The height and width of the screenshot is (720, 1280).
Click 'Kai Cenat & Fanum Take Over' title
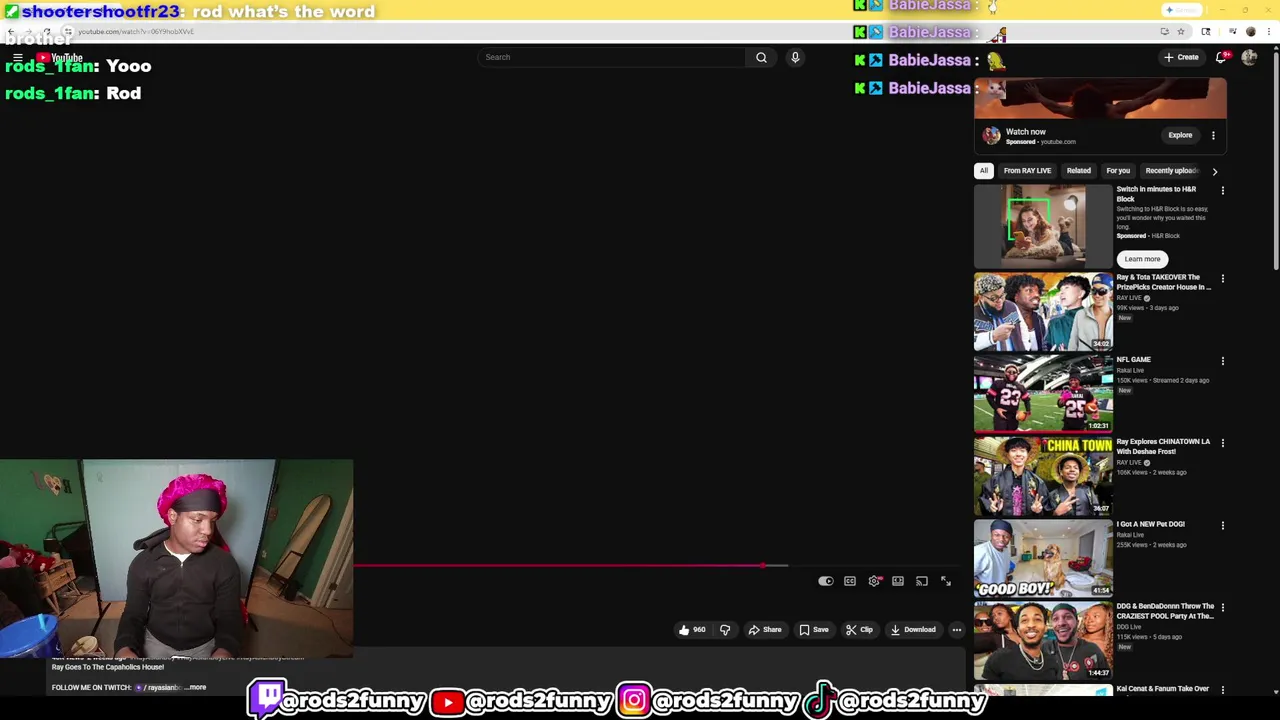pos(1162,689)
